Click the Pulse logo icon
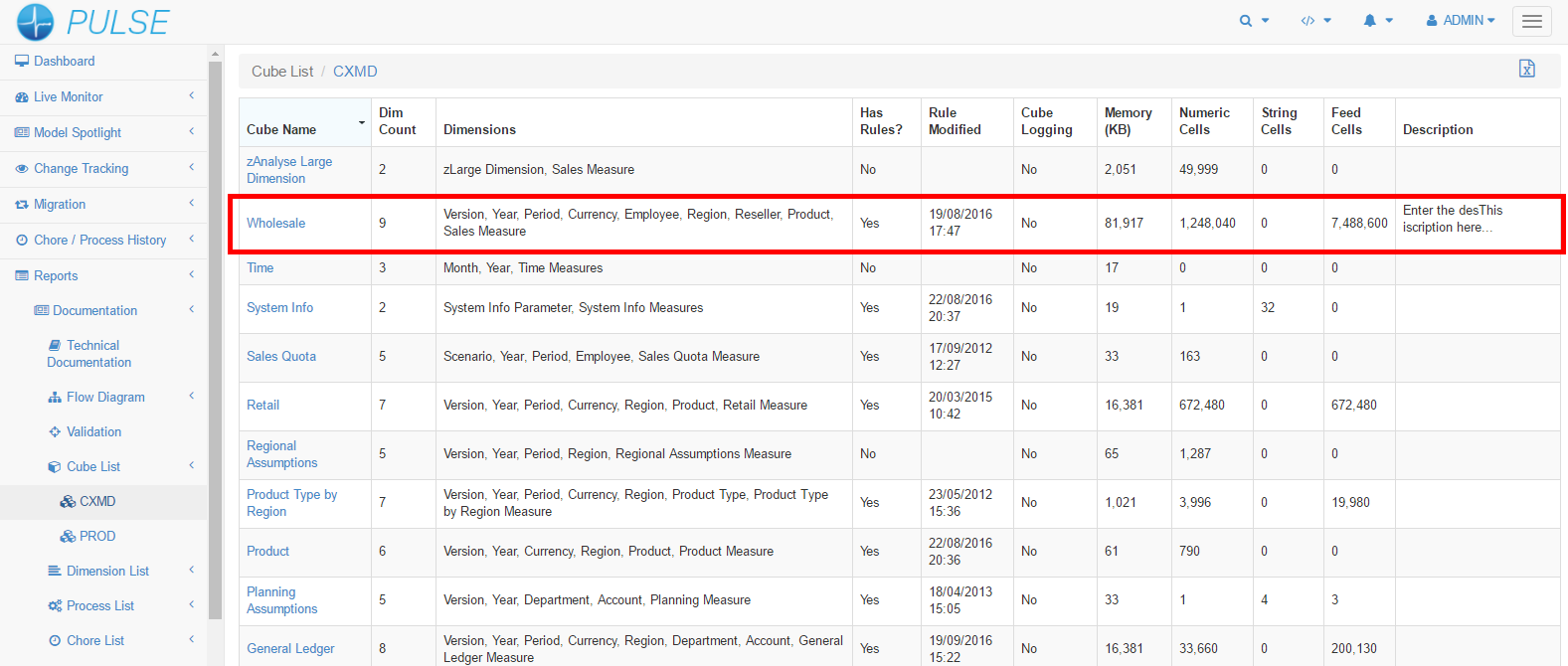Viewport: 1568px width, 666px height. tap(36, 22)
